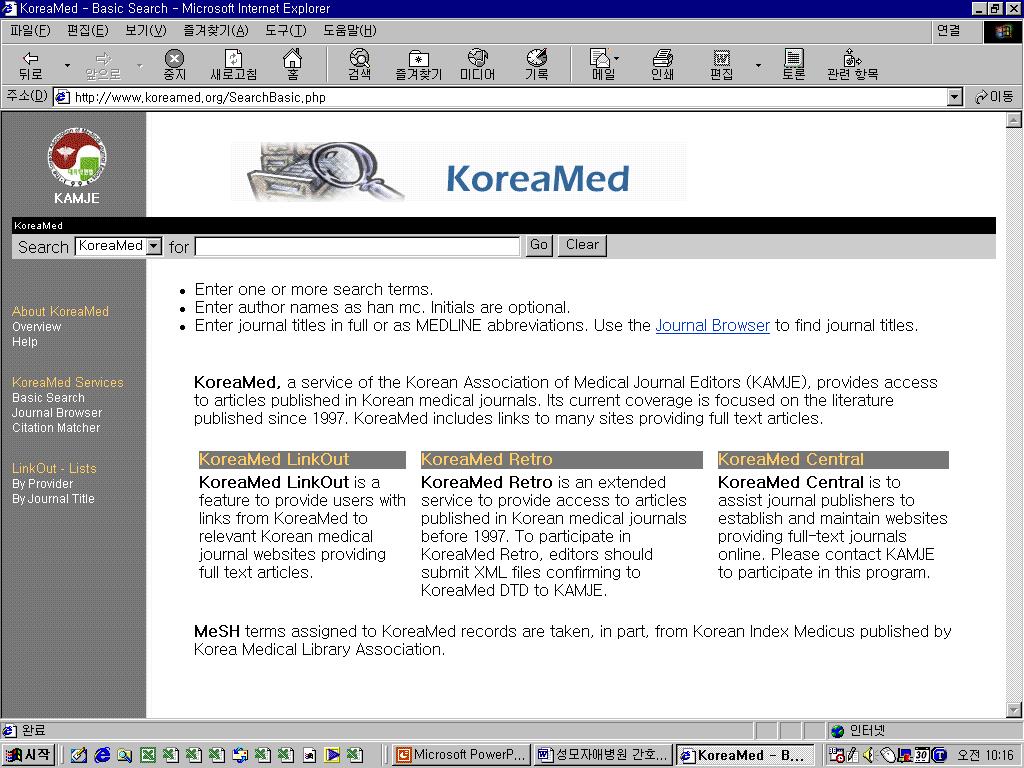Click the speaker volume tray icon

[868, 755]
